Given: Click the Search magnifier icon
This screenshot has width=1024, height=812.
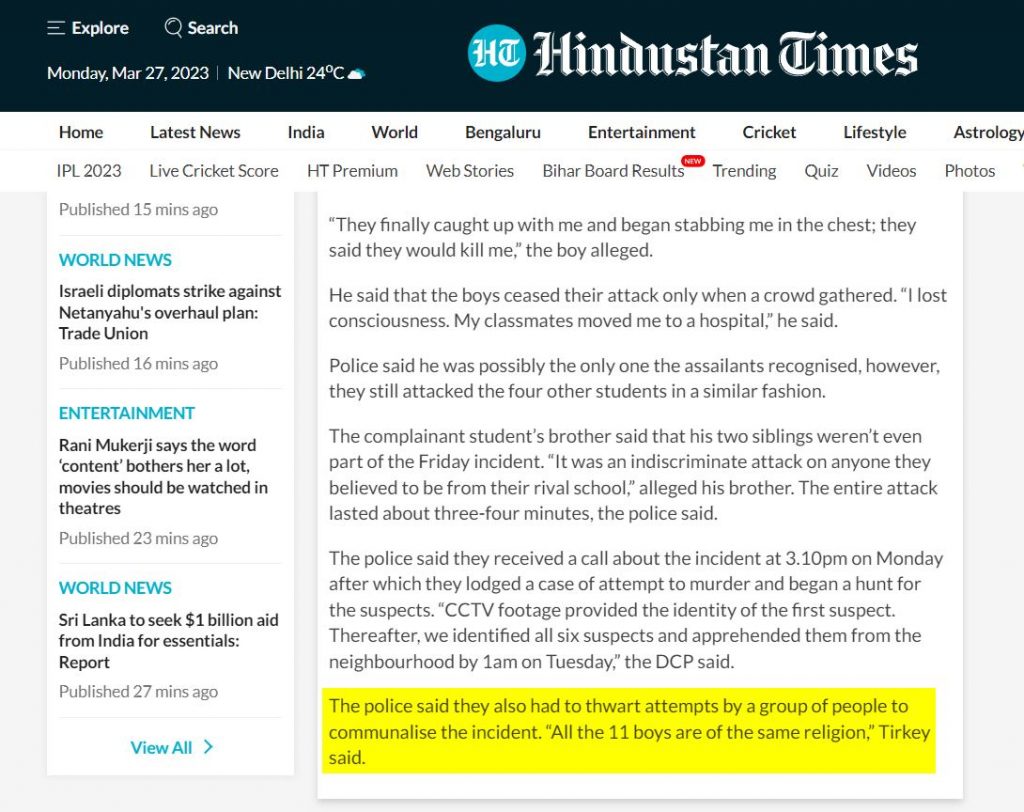Looking at the screenshot, I should (173, 27).
